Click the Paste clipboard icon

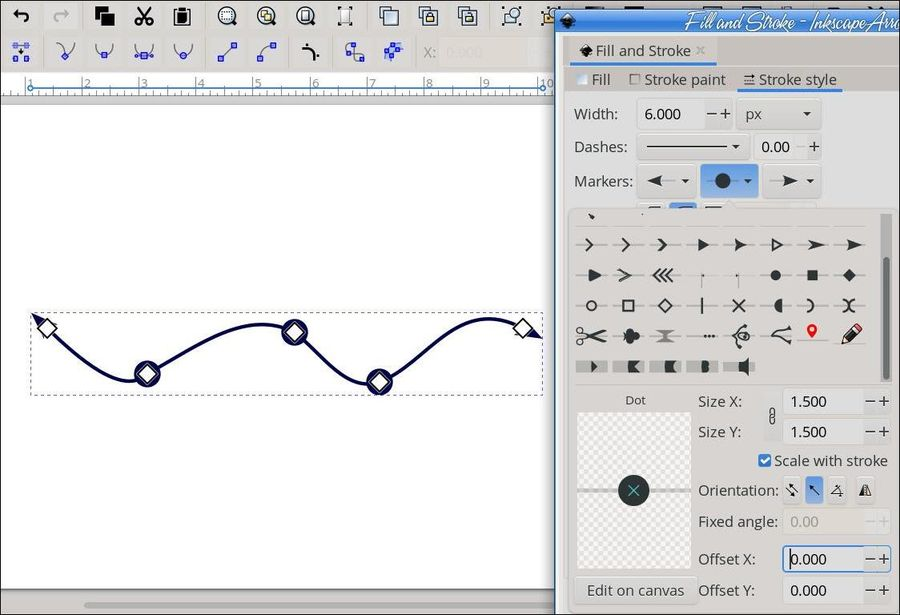point(182,16)
